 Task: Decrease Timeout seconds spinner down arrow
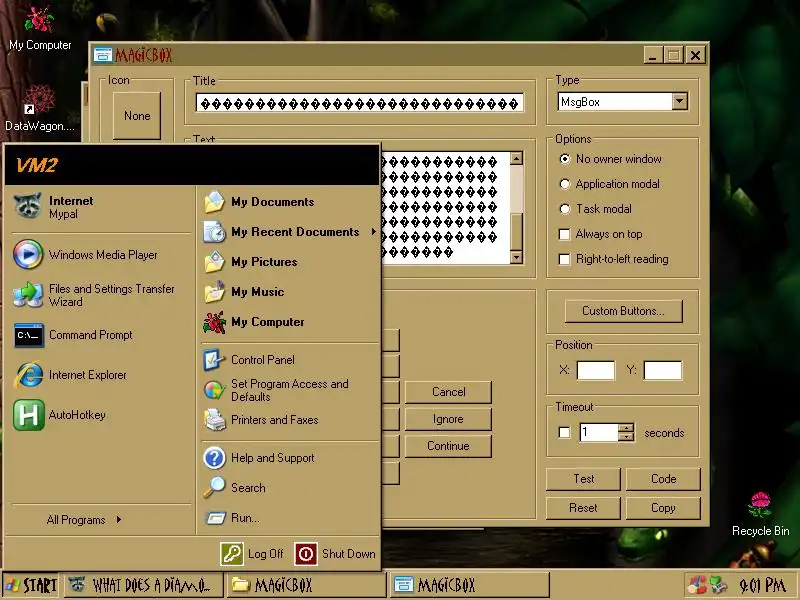pyautogui.click(x=626, y=437)
